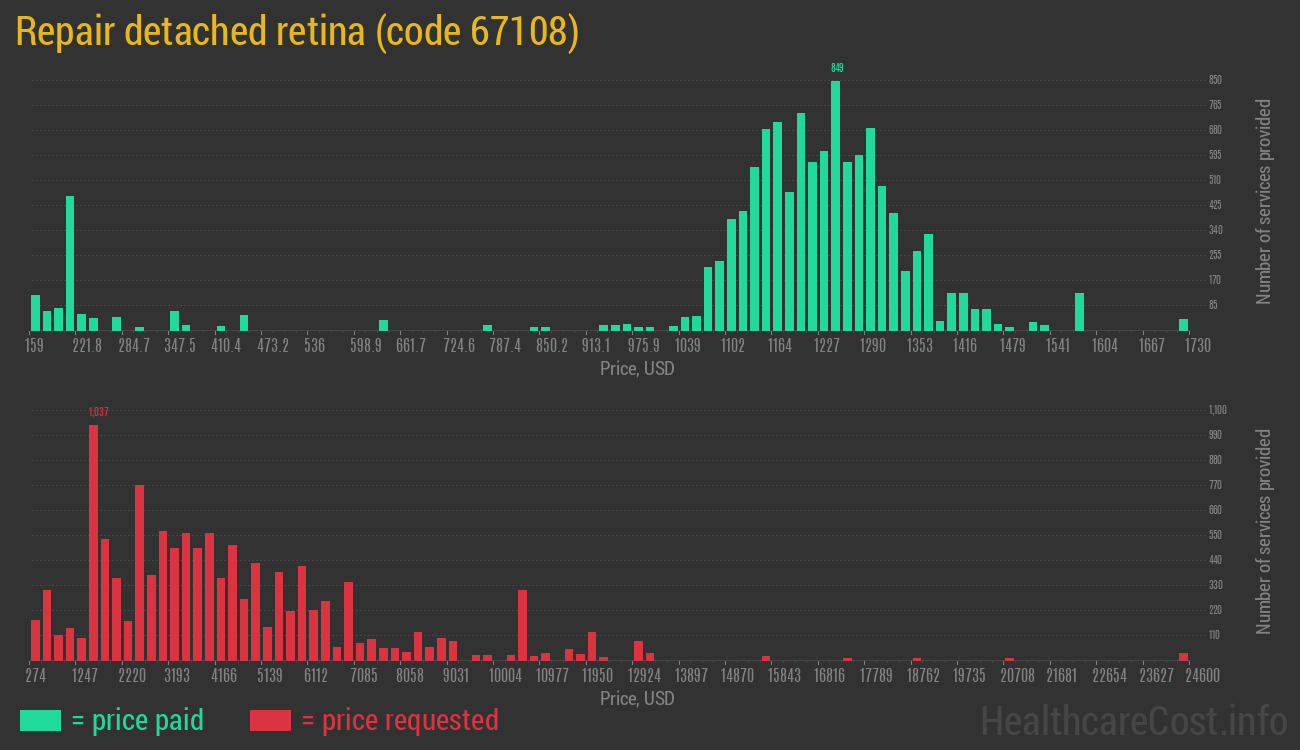Click the 'price requested' legend label

[x=399, y=720]
